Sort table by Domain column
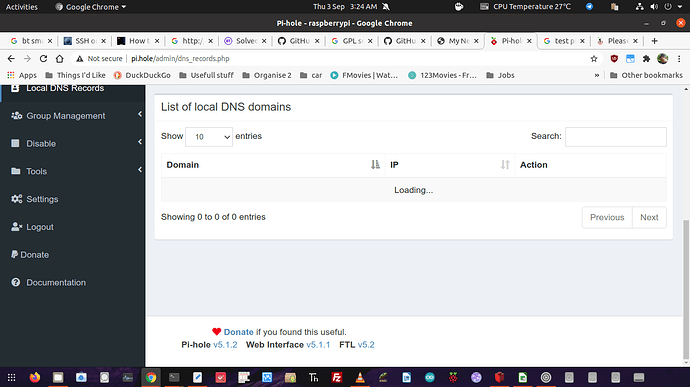690x387 pixels. tap(273, 165)
